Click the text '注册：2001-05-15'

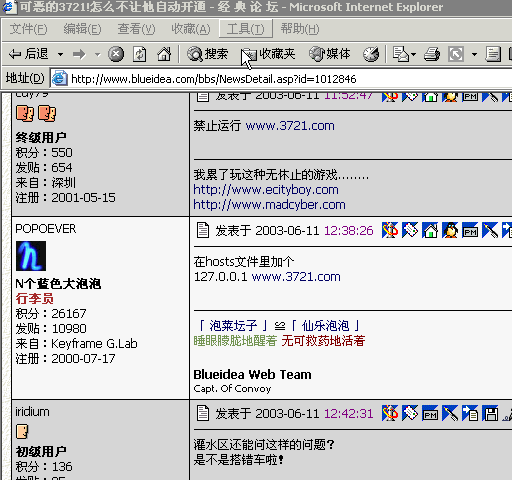[x=66, y=198]
